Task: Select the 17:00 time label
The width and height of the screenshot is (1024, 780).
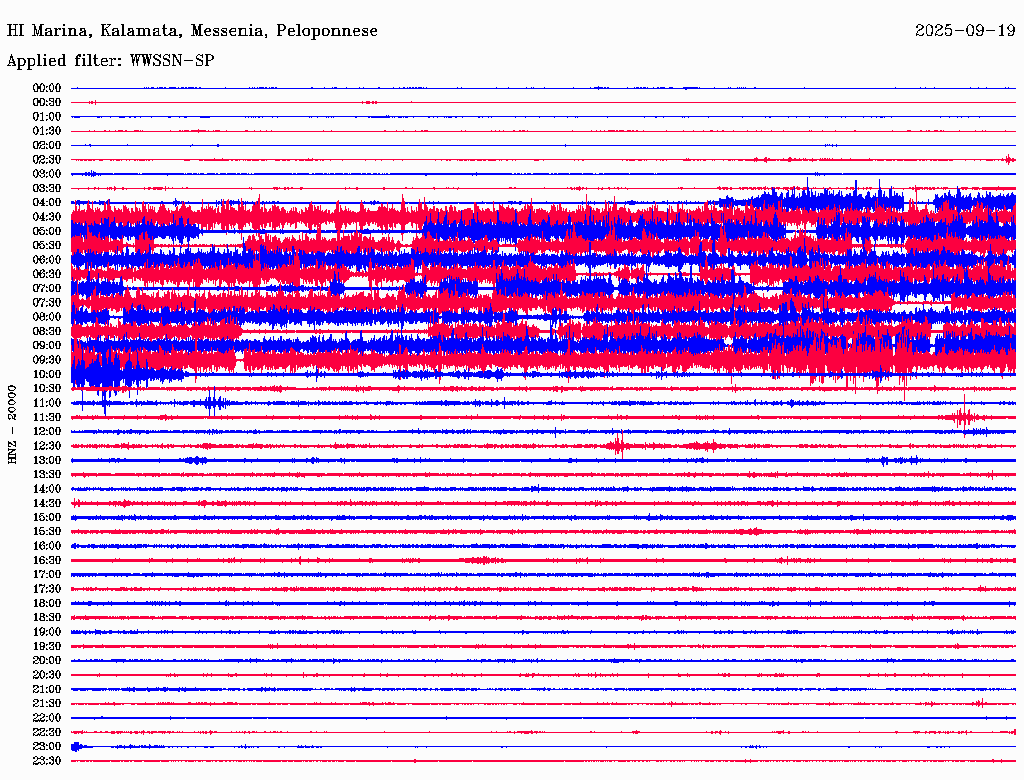Action: 47,575
